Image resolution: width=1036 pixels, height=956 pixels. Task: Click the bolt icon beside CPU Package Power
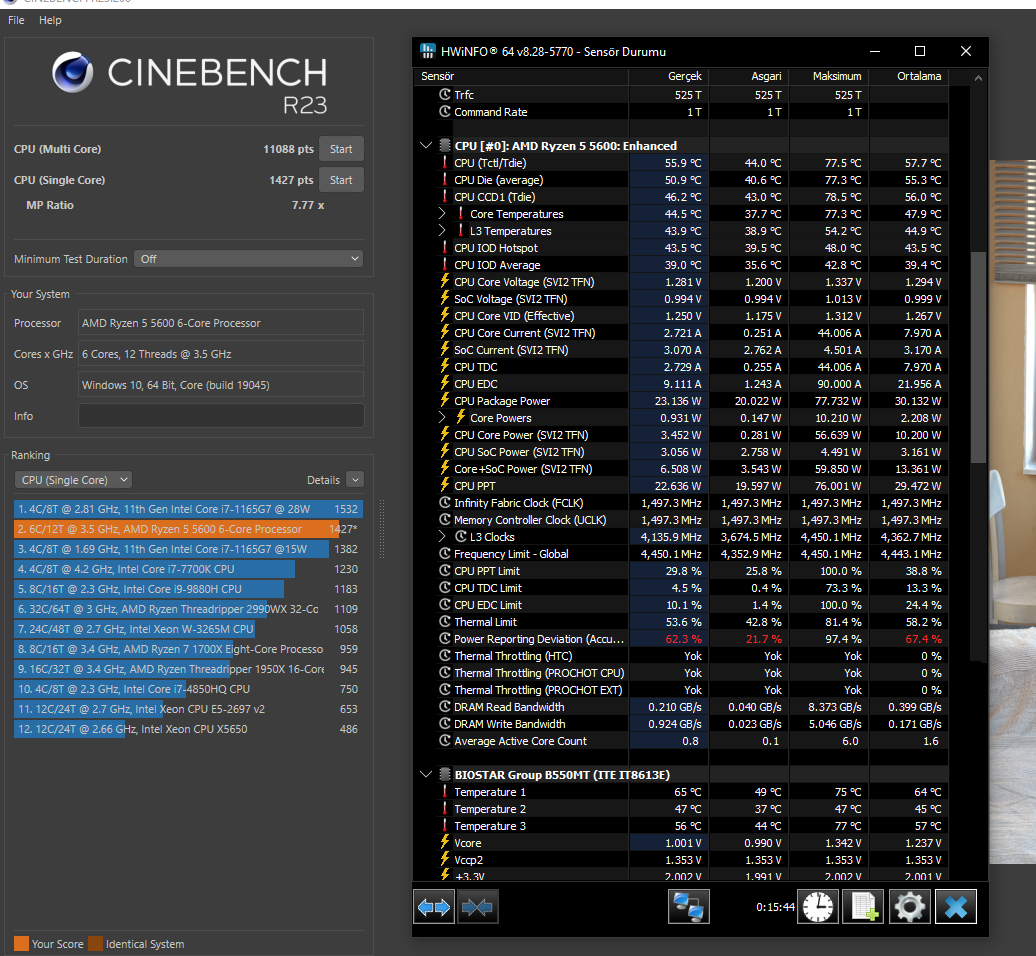(x=445, y=400)
